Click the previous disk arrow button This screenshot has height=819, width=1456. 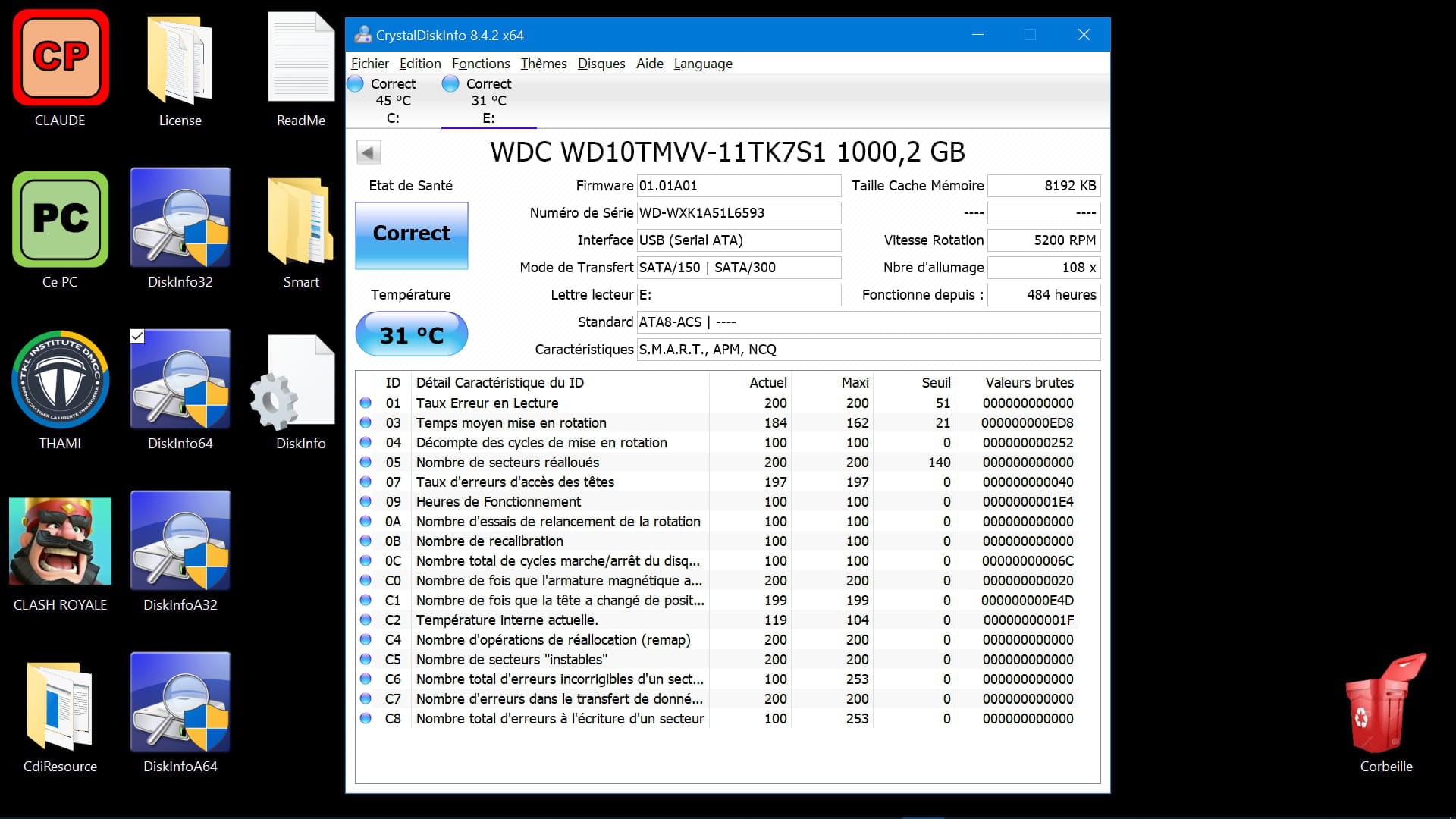point(369,152)
